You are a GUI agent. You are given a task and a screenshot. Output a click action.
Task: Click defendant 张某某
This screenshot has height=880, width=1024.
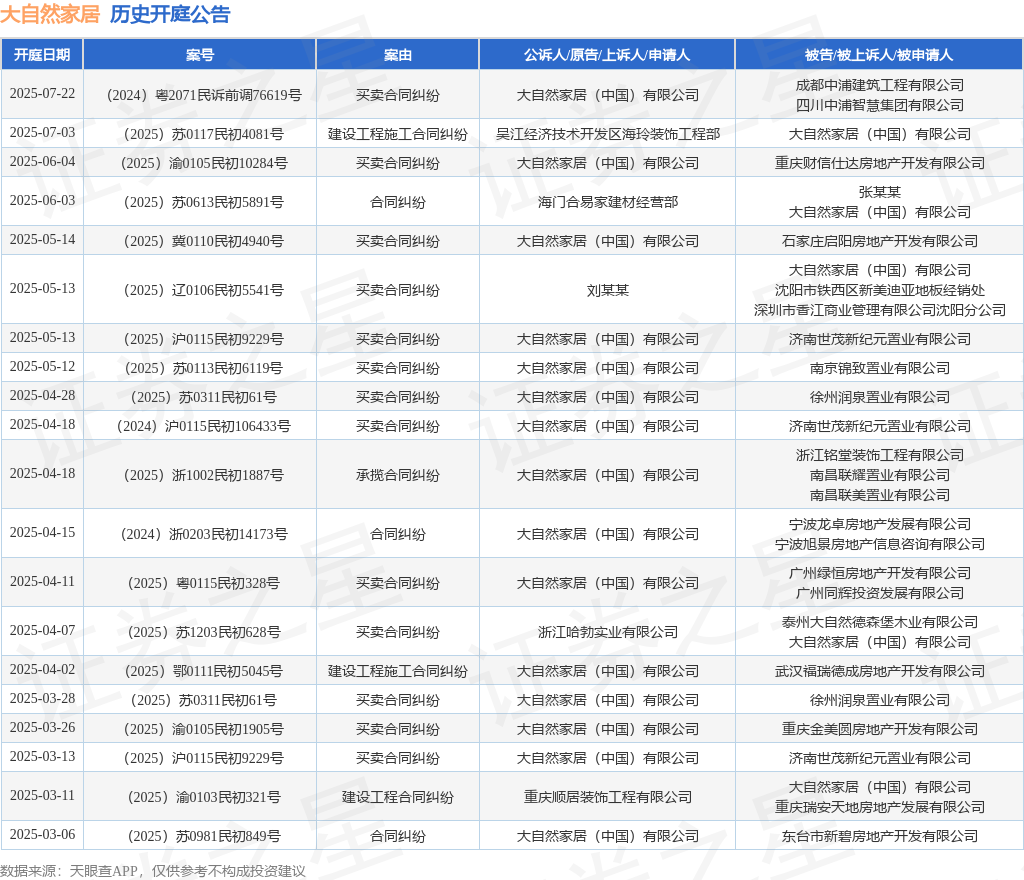[x=879, y=192]
